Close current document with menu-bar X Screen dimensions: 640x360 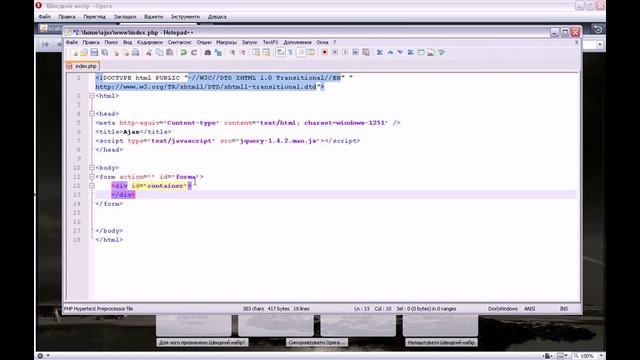(576, 42)
